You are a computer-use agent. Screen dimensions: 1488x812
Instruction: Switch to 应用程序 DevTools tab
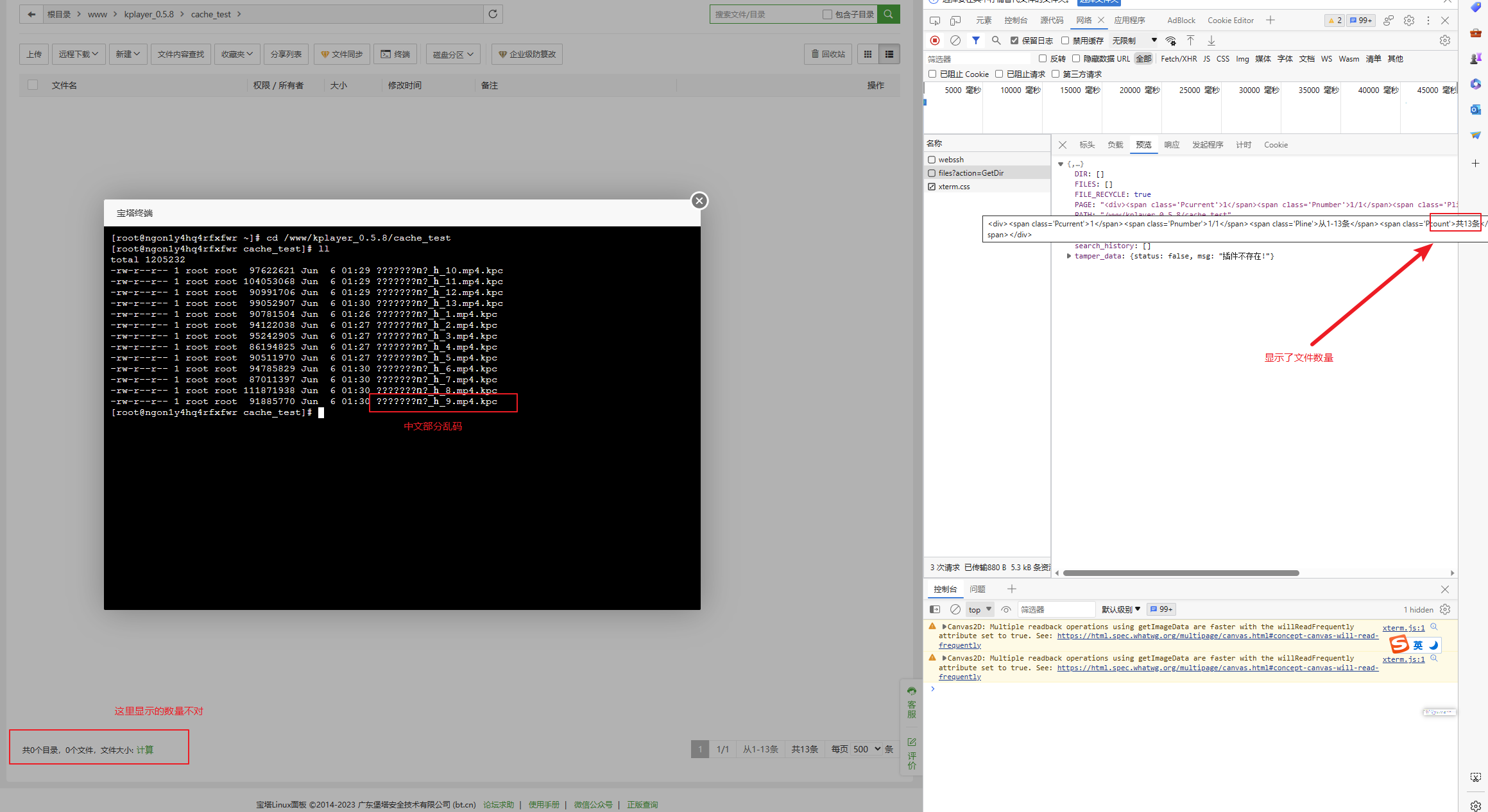(1130, 21)
